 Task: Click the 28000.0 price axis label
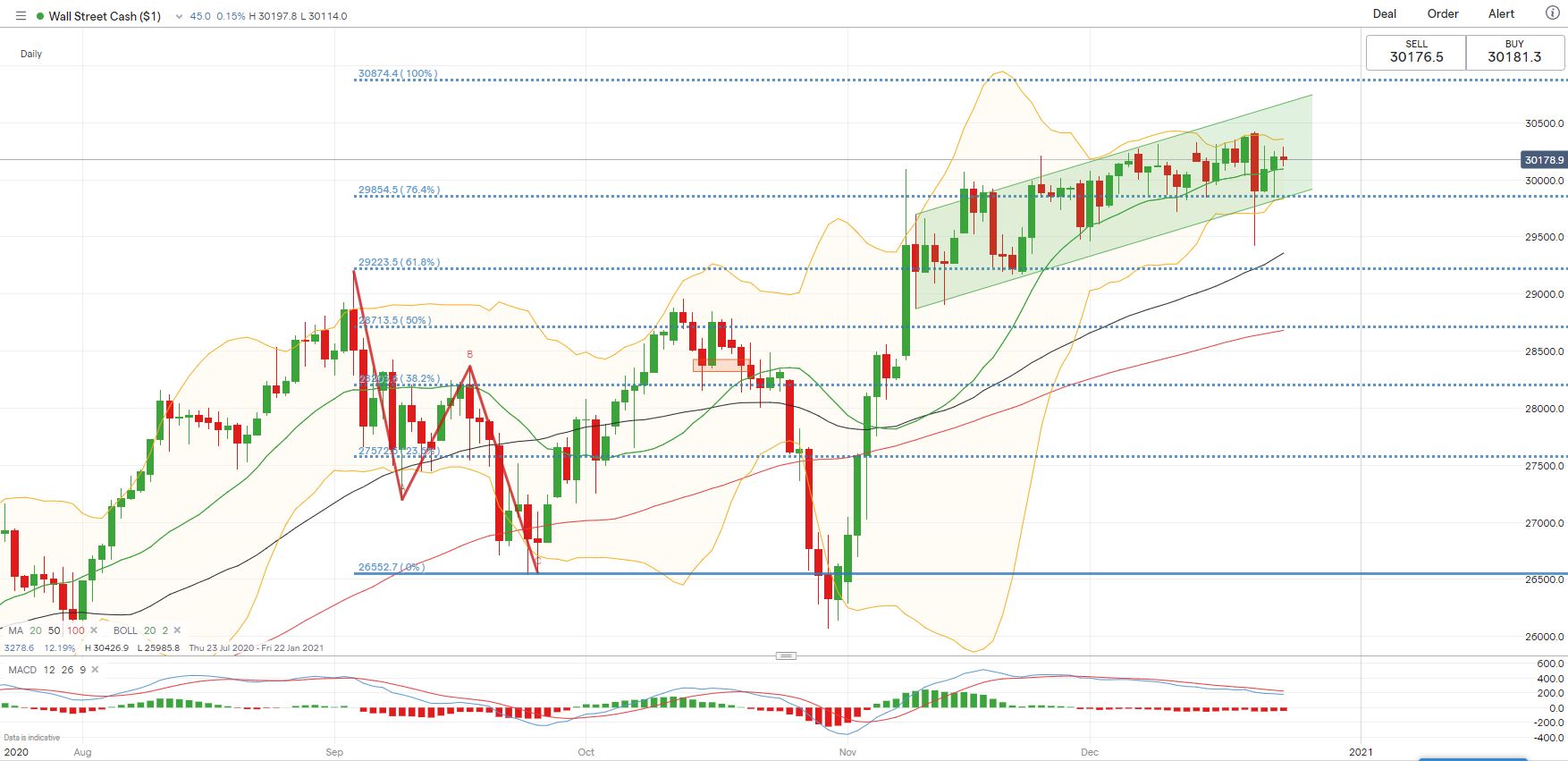click(1545, 409)
